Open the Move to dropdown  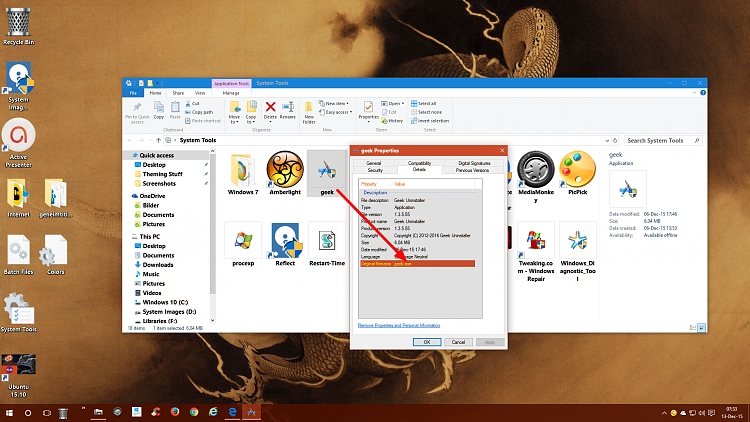pos(234,112)
